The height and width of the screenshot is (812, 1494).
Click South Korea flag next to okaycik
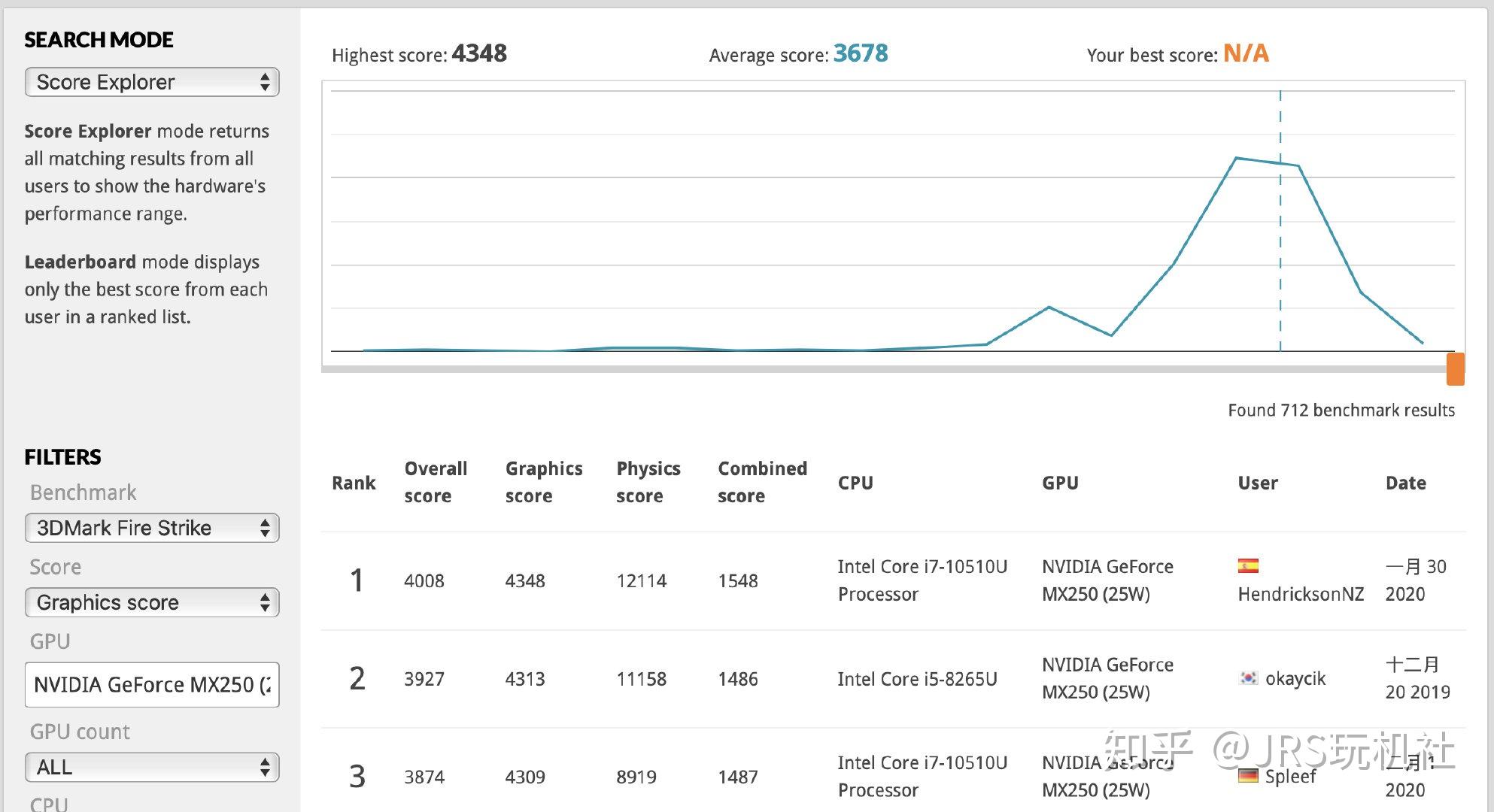pos(1248,678)
